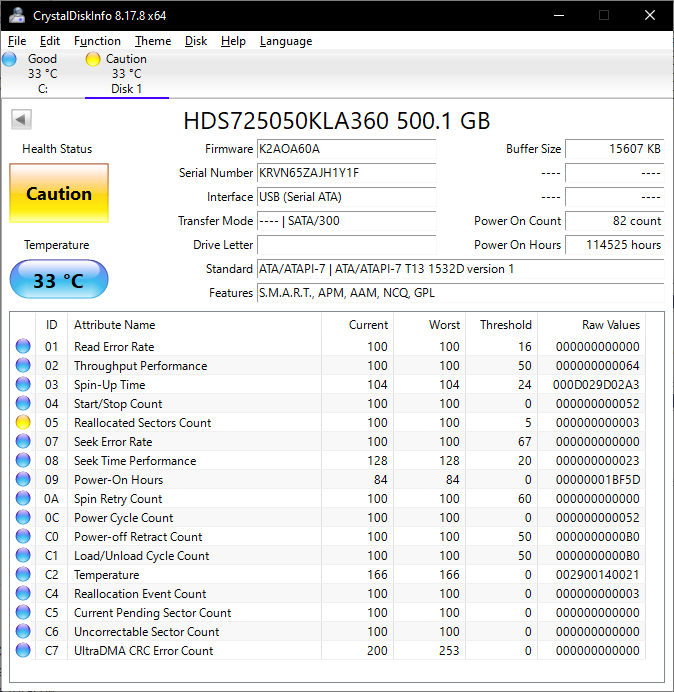Open the Disk menu
This screenshot has height=692, width=674.
pyautogui.click(x=196, y=41)
